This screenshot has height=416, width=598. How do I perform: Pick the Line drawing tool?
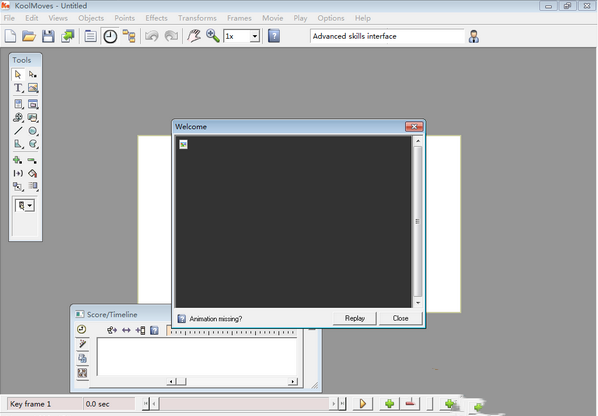point(18,131)
